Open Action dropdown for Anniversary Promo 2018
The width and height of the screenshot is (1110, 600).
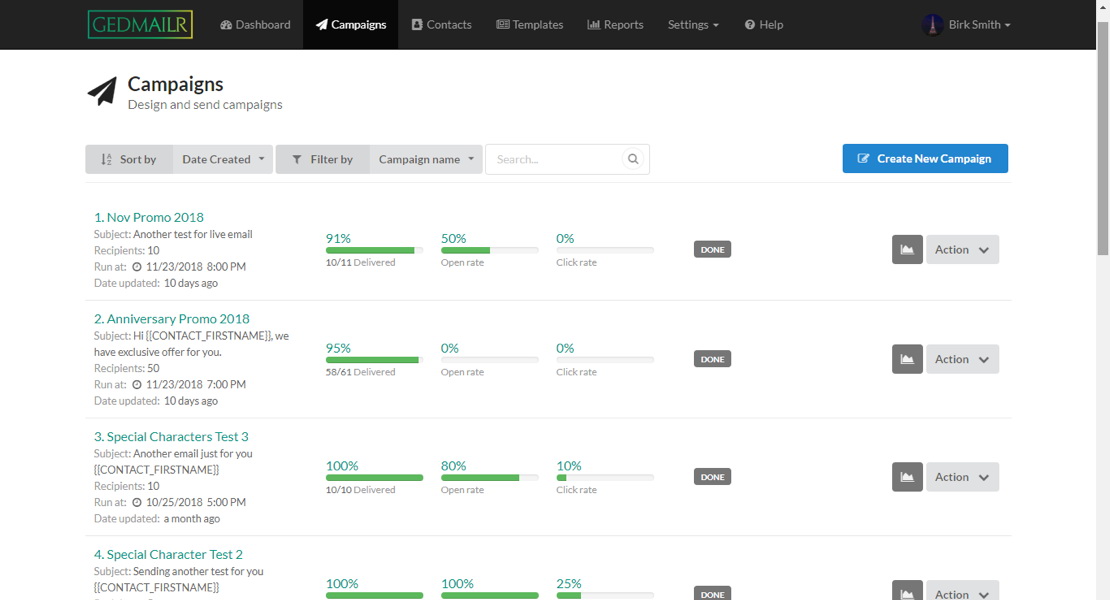coord(962,359)
